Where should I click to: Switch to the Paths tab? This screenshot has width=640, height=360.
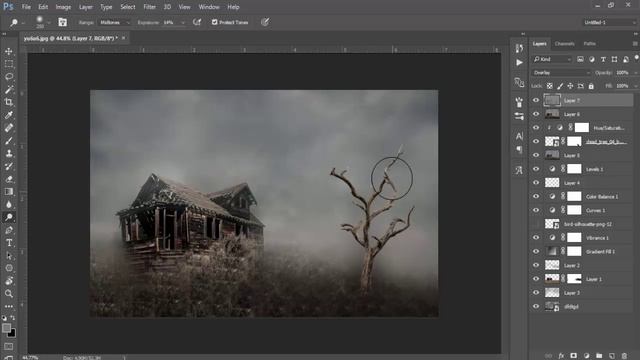(x=589, y=44)
